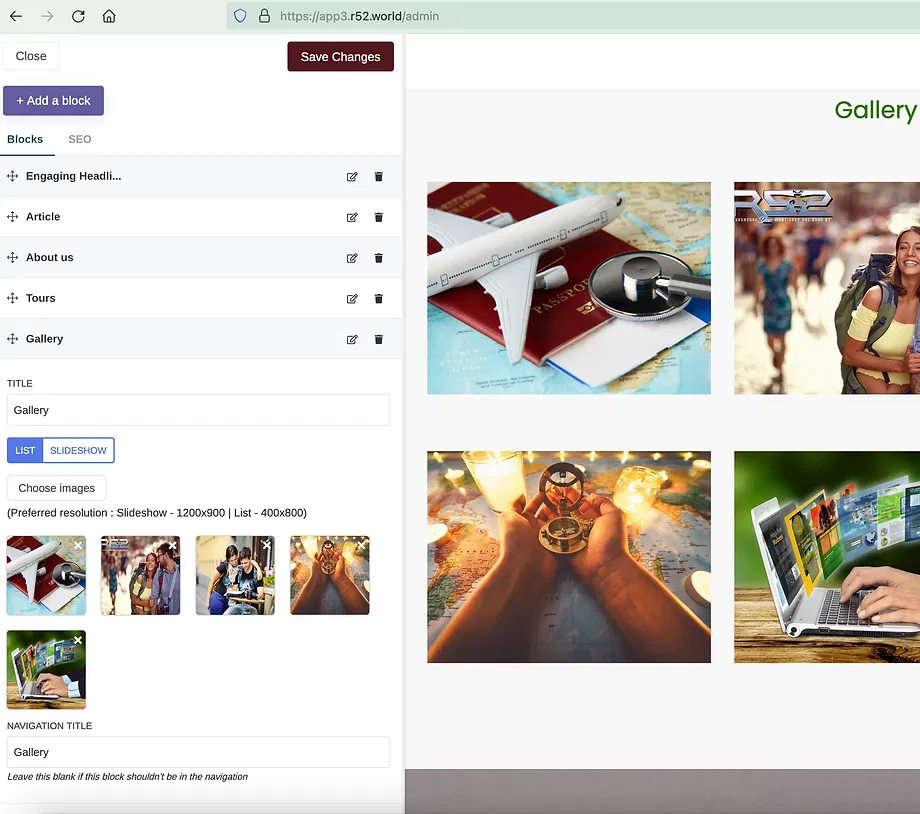This screenshot has width=920, height=814.
Task: Click the drag handle for Gallery block
Action: coord(13,339)
